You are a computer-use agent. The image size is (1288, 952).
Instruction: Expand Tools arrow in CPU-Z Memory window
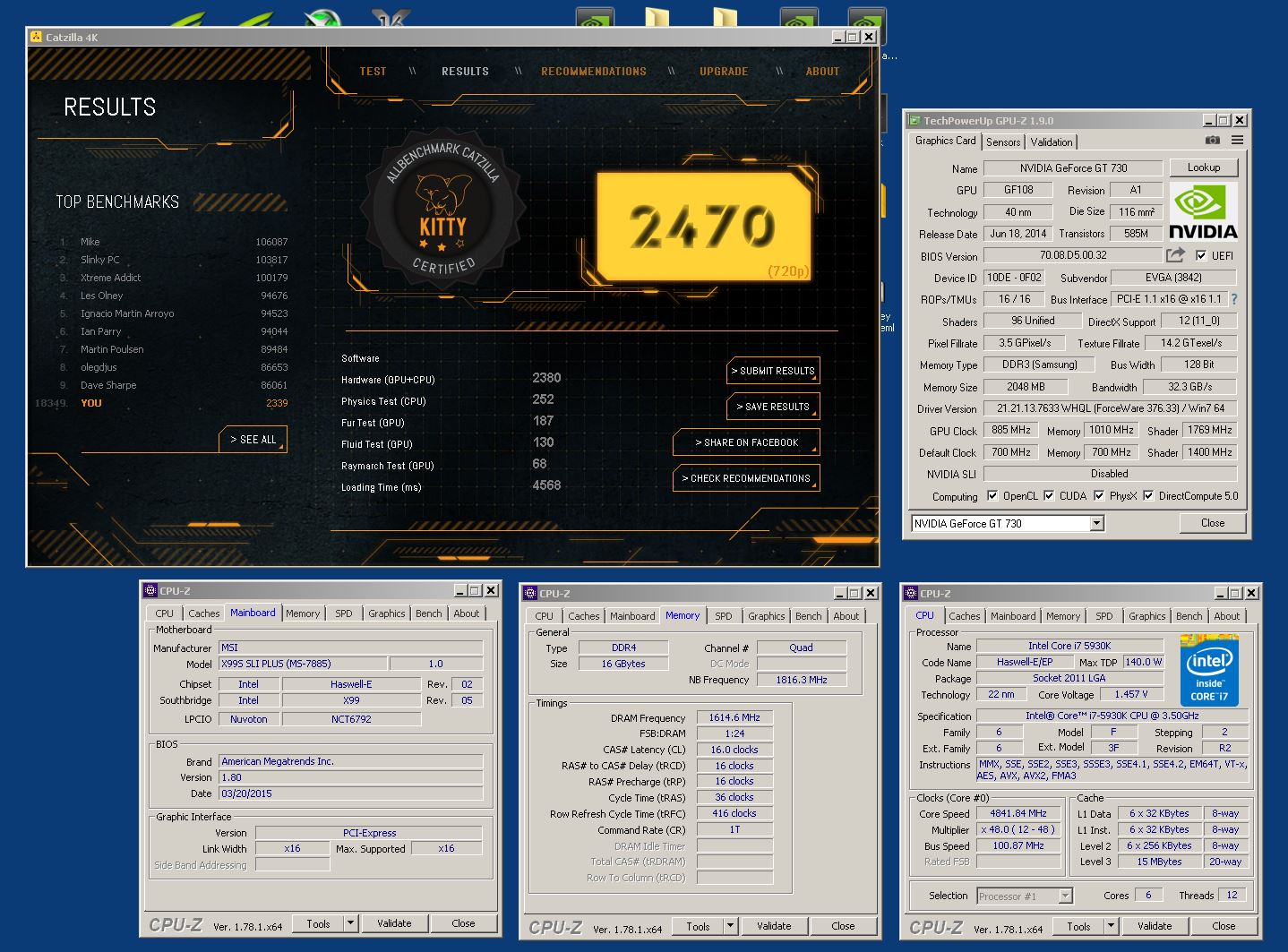[x=731, y=926]
